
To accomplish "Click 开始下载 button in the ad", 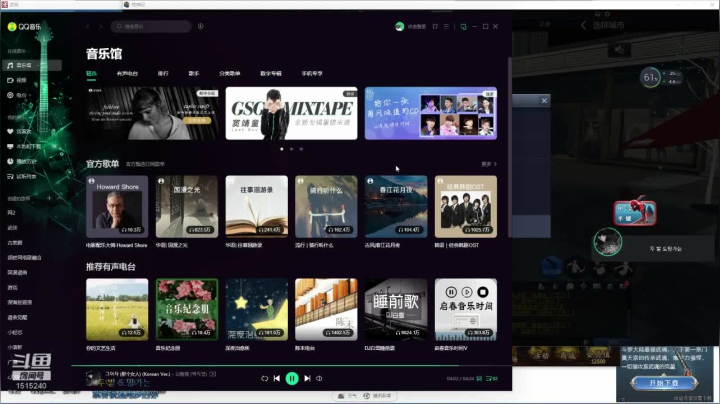I will click(x=664, y=383).
